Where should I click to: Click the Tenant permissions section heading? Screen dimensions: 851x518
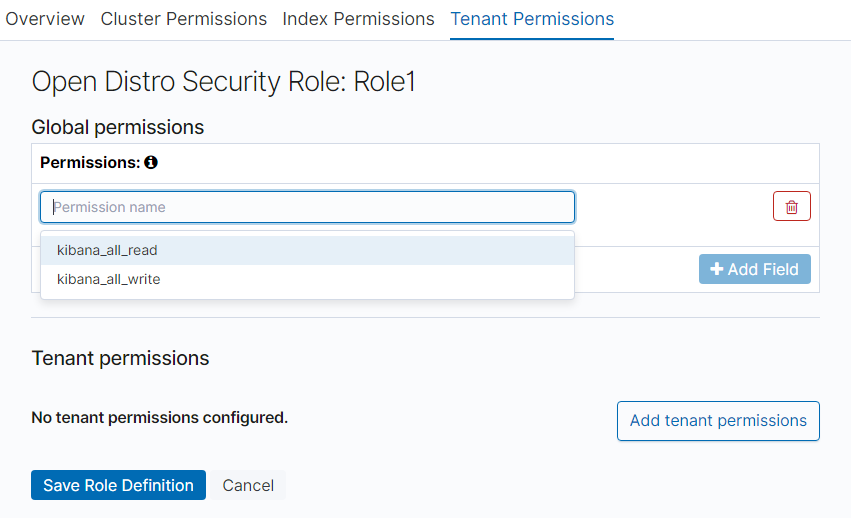[x=120, y=358]
